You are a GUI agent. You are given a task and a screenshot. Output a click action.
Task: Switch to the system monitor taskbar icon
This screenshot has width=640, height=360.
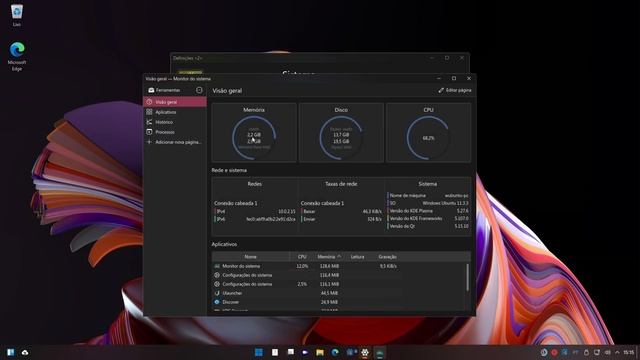click(x=380, y=352)
